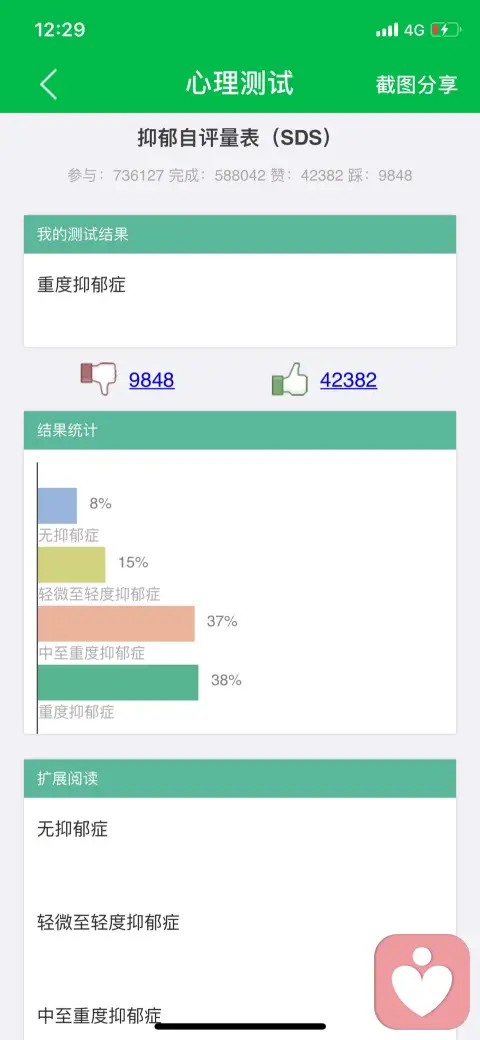Tap the 结果统计 section header

[240, 430]
